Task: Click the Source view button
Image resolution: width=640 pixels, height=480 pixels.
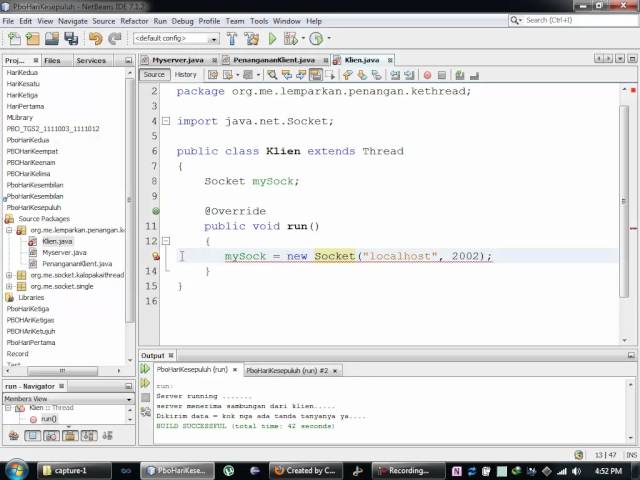Action: tap(154, 75)
